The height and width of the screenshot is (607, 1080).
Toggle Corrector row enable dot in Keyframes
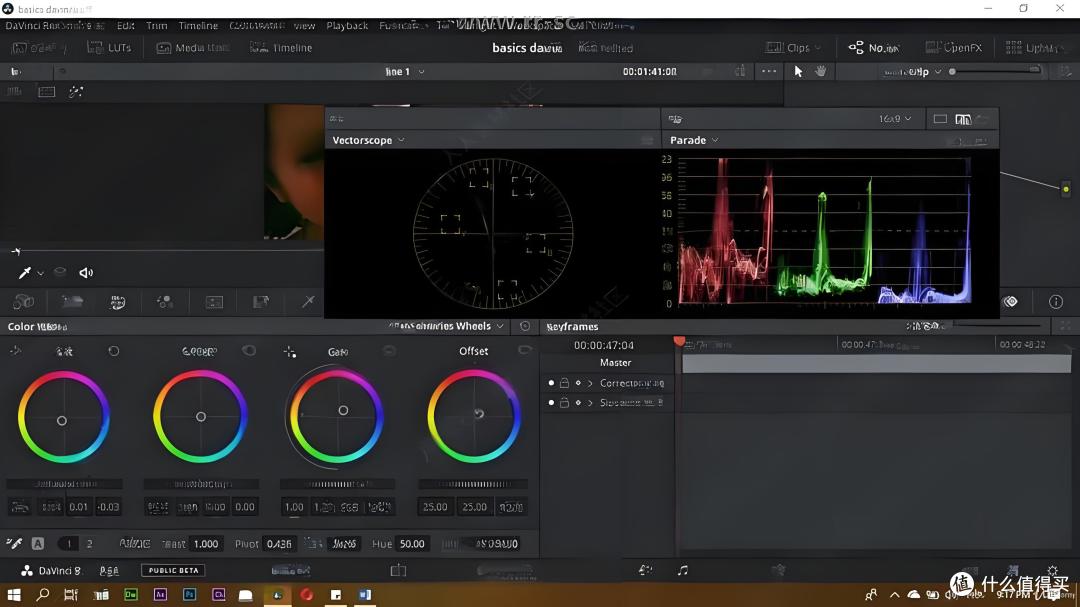pos(551,383)
